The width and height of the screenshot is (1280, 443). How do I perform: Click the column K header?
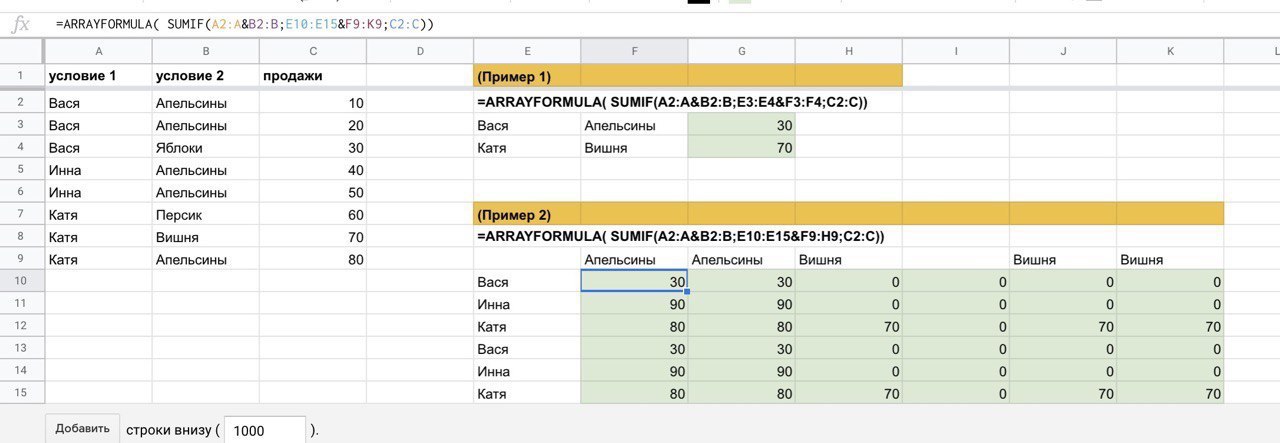(1170, 51)
